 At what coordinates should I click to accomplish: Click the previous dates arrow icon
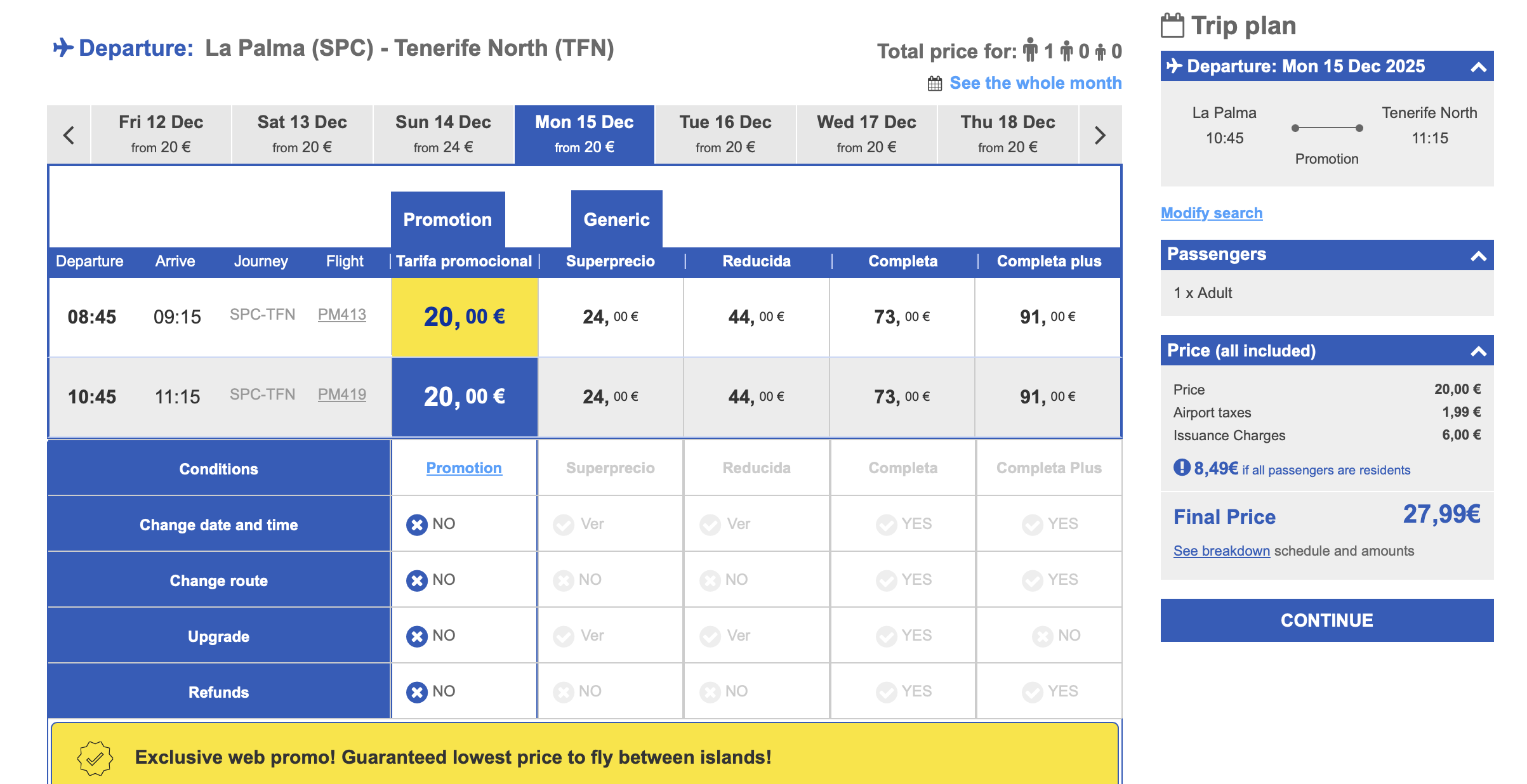pos(69,135)
